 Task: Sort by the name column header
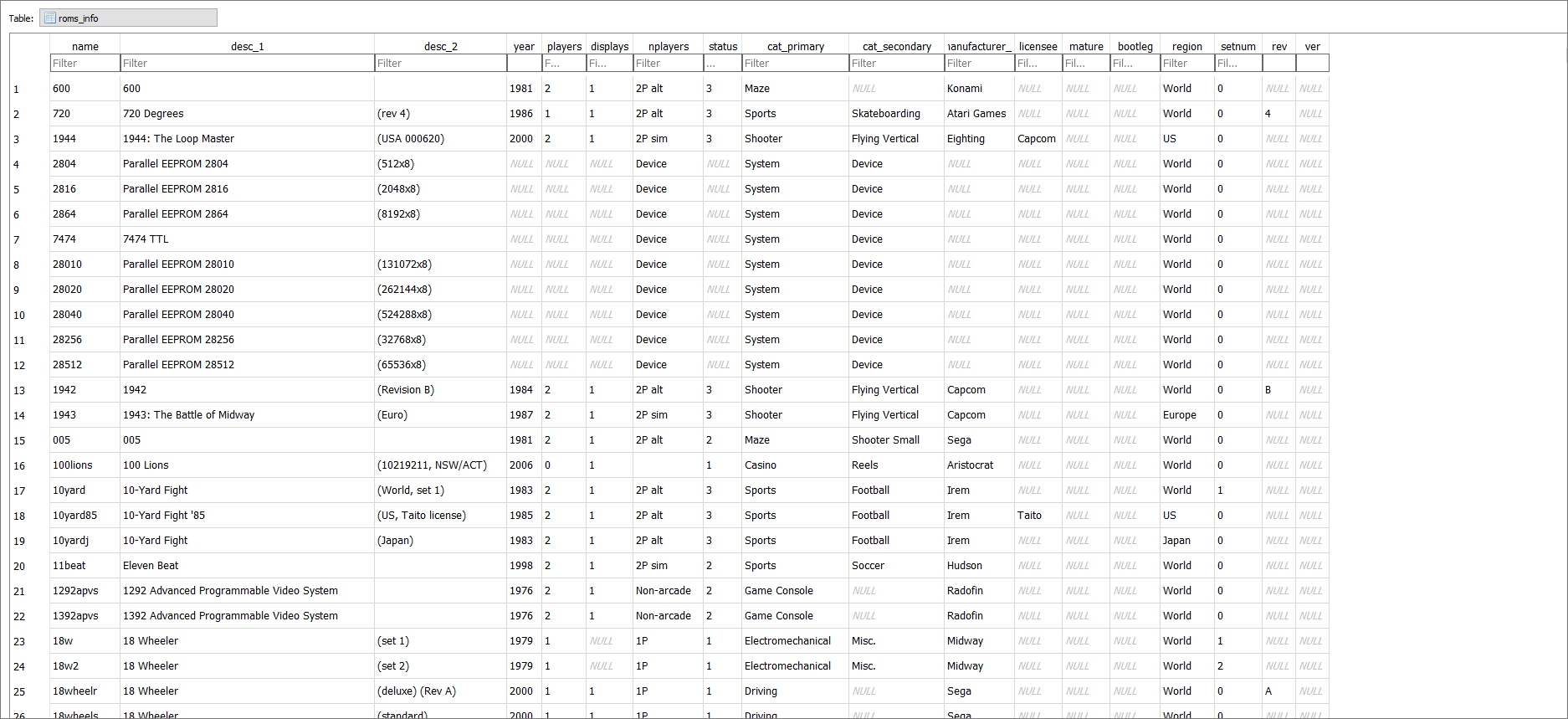[85, 46]
